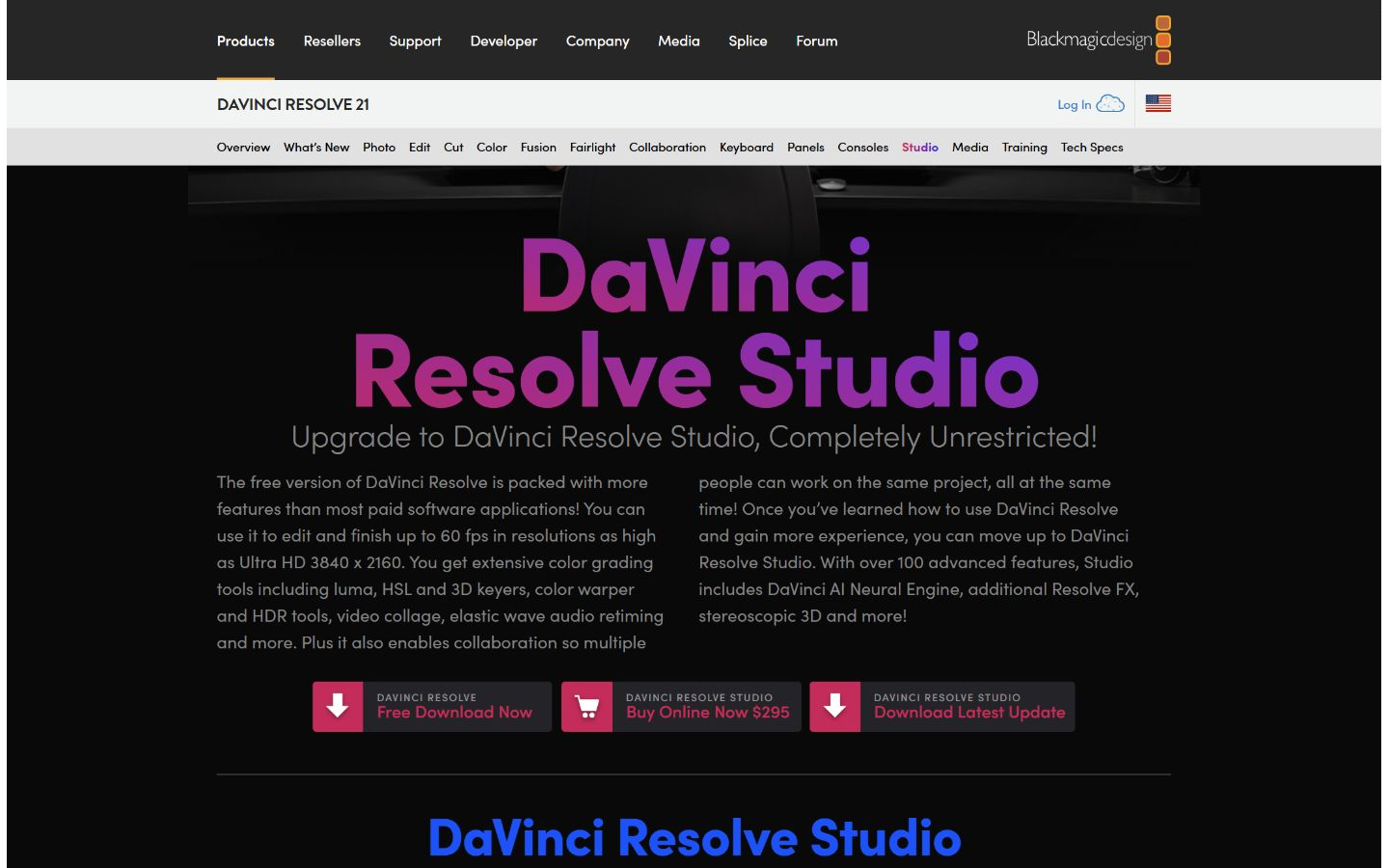This screenshot has width=1389, height=868.
Task: Click Download Latest Update button text
Action: coord(969,713)
